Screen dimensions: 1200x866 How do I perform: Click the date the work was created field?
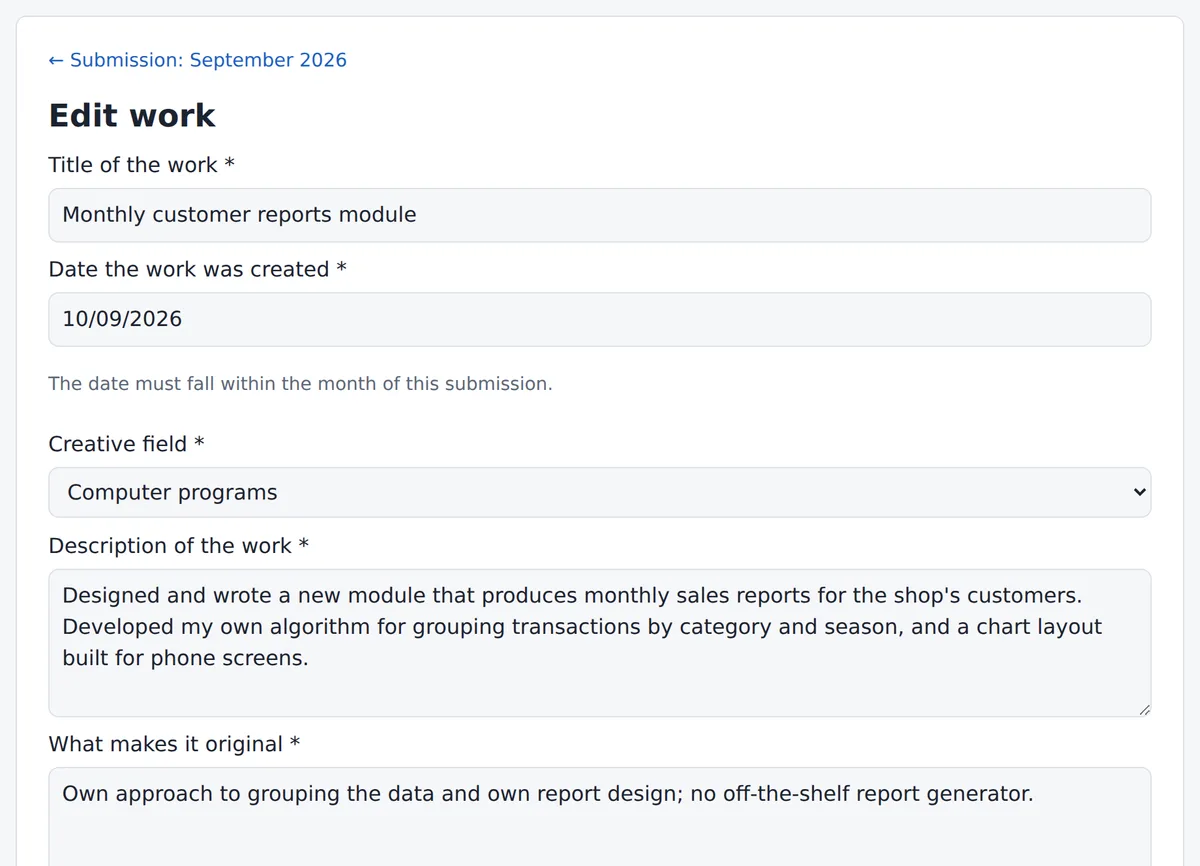click(600, 319)
